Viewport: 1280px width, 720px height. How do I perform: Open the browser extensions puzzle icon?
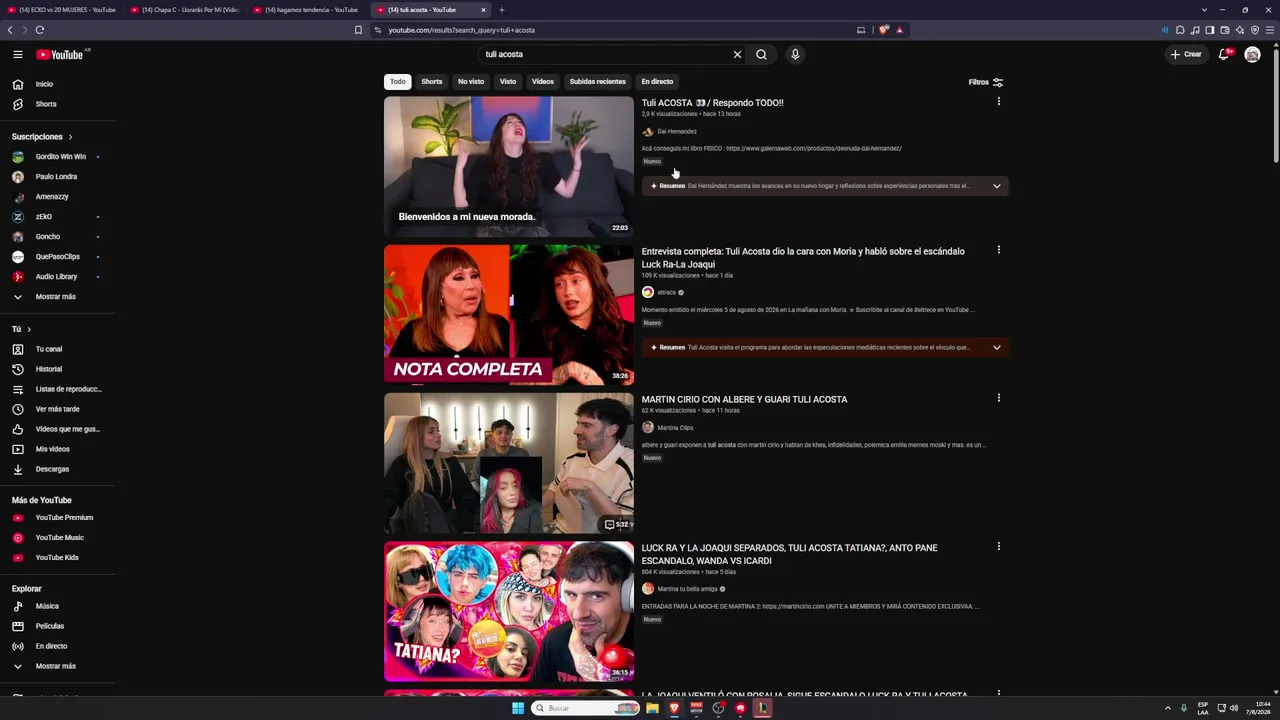click(1180, 30)
